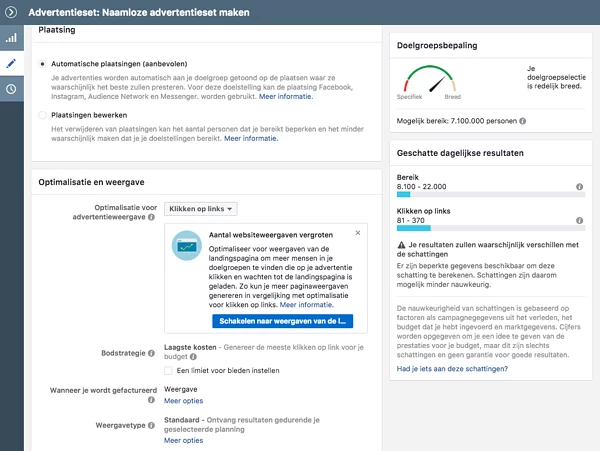Open Meer informatie link under Plaatsingen bewerken

pos(251,138)
